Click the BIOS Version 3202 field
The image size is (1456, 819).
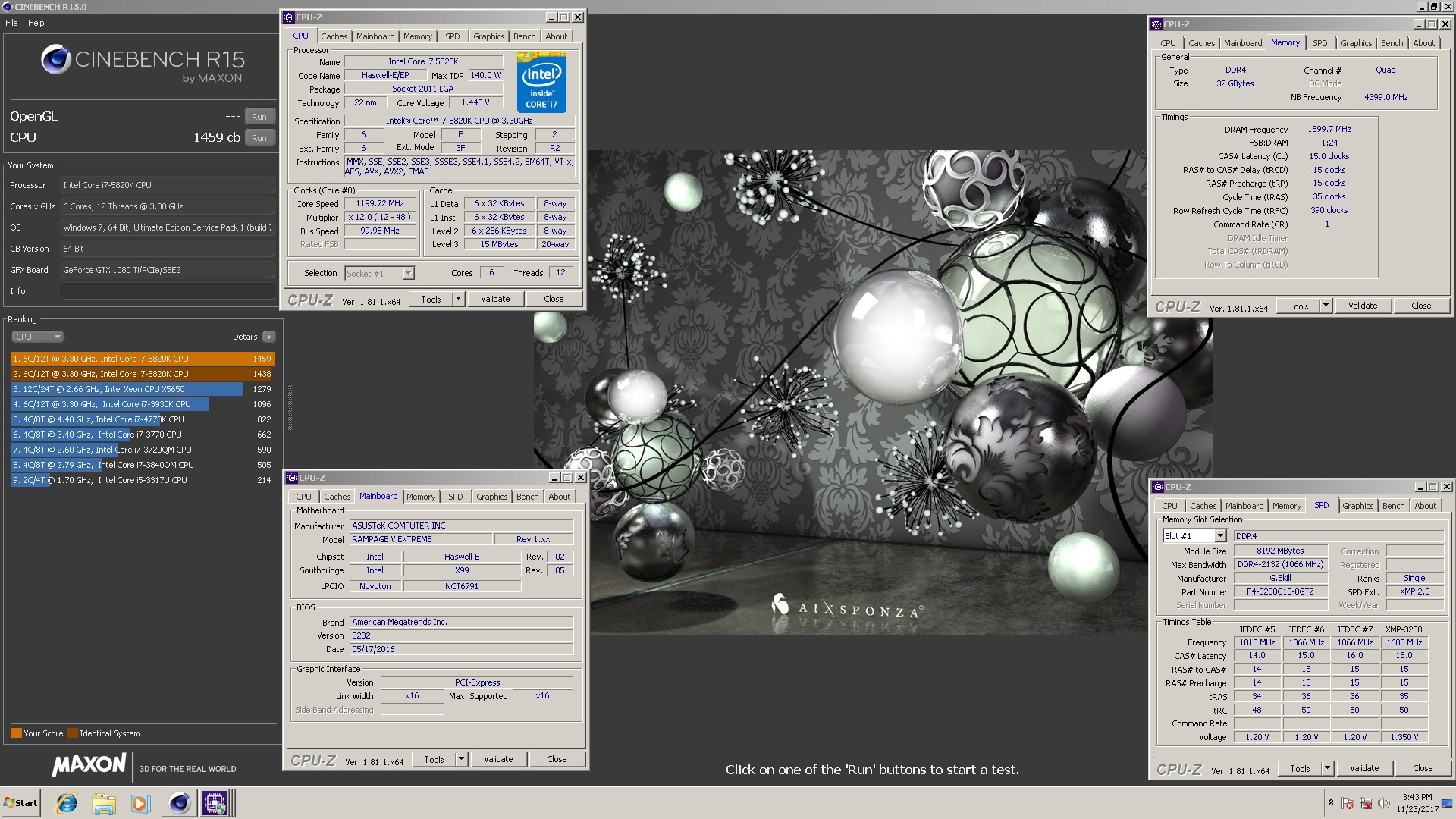462,635
